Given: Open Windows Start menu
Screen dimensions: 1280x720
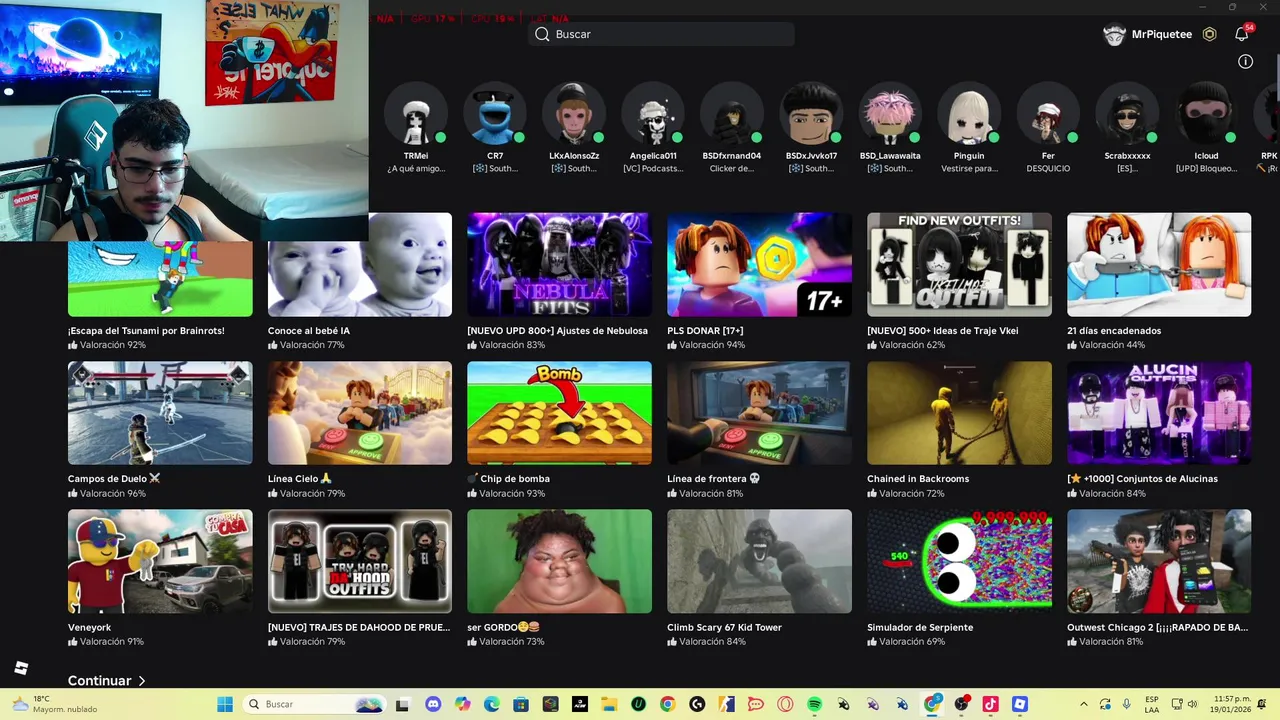Looking at the screenshot, I should pos(225,704).
